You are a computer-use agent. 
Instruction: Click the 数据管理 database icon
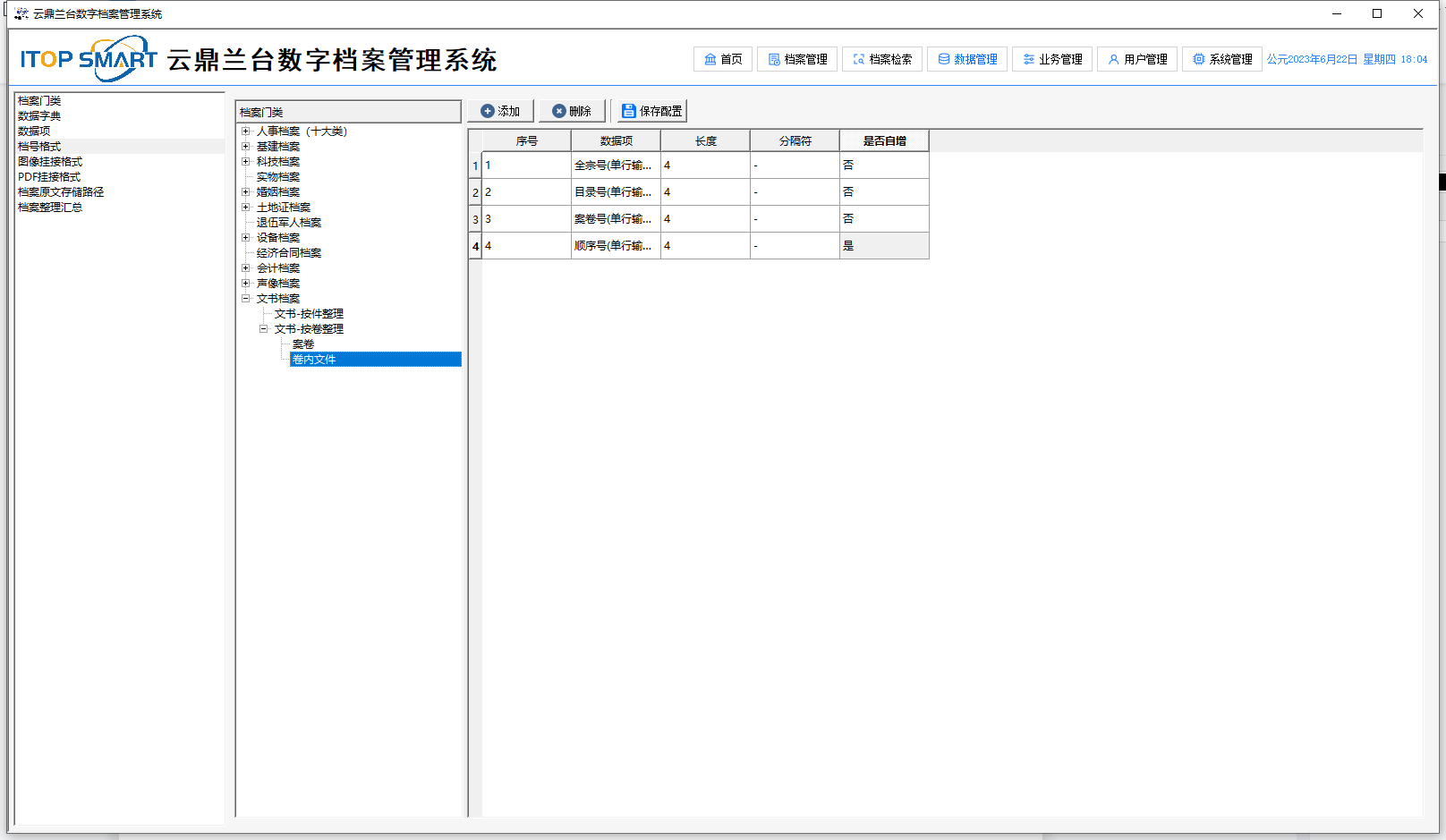coord(943,59)
